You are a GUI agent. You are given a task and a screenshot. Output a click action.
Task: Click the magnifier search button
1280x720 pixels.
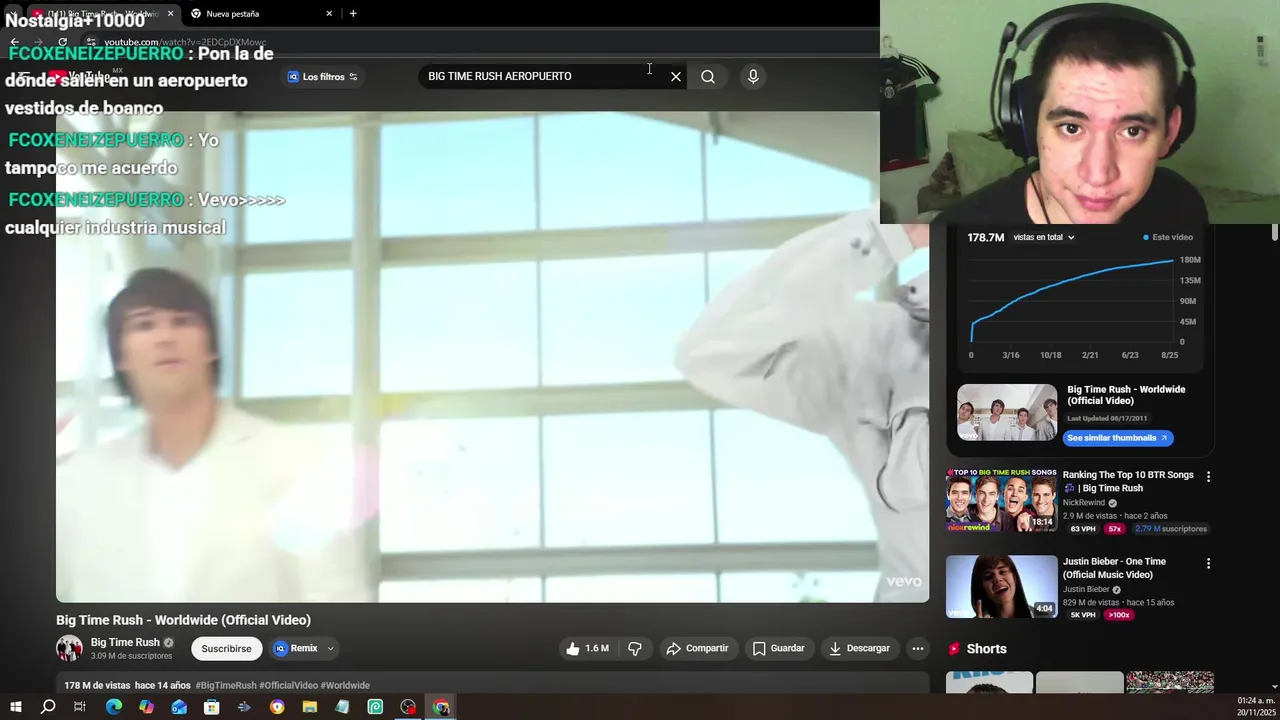(708, 76)
